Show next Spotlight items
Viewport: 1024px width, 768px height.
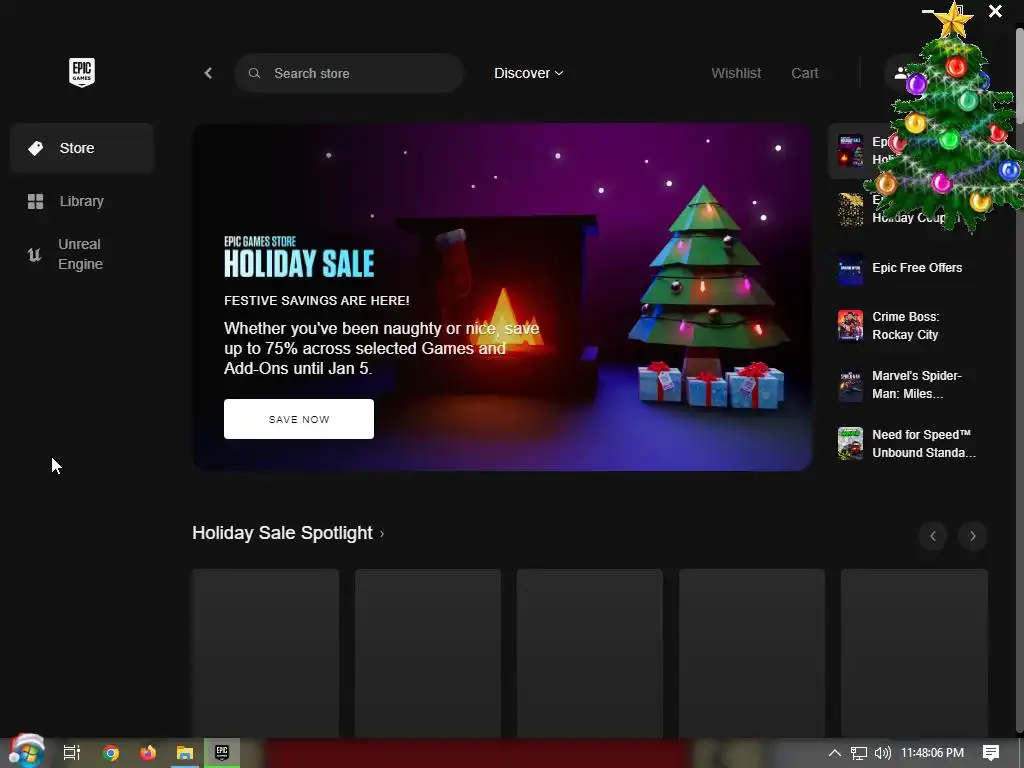[x=972, y=536]
